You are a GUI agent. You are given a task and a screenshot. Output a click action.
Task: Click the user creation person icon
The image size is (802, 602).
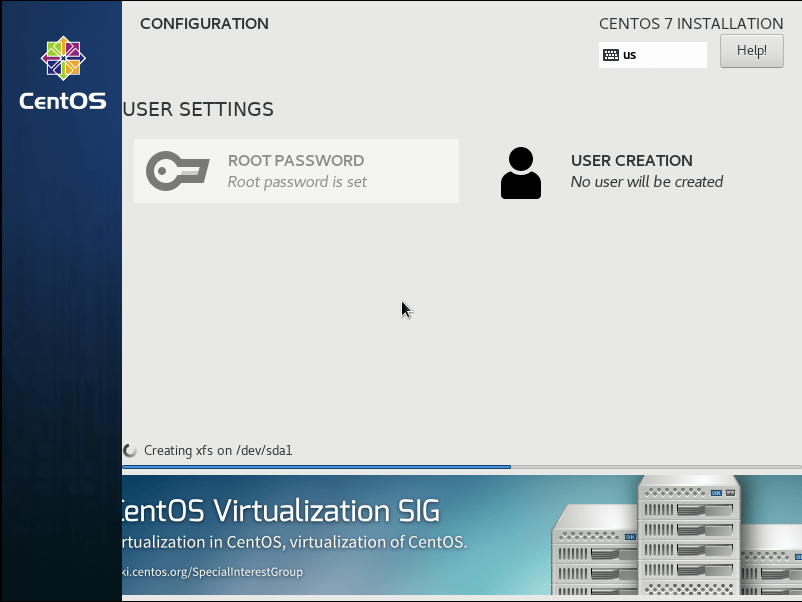click(521, 173)
